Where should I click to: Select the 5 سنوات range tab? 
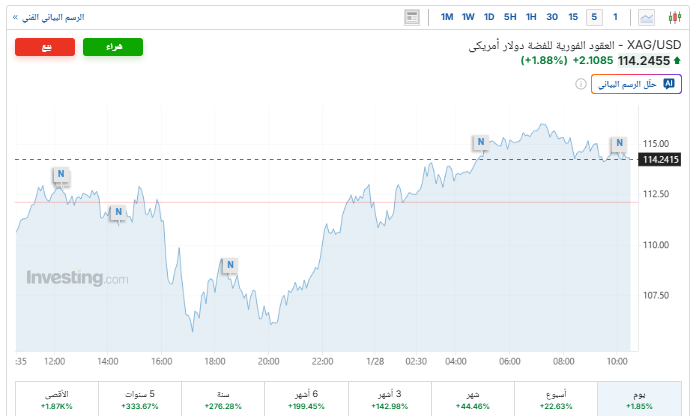coord(139,398)
